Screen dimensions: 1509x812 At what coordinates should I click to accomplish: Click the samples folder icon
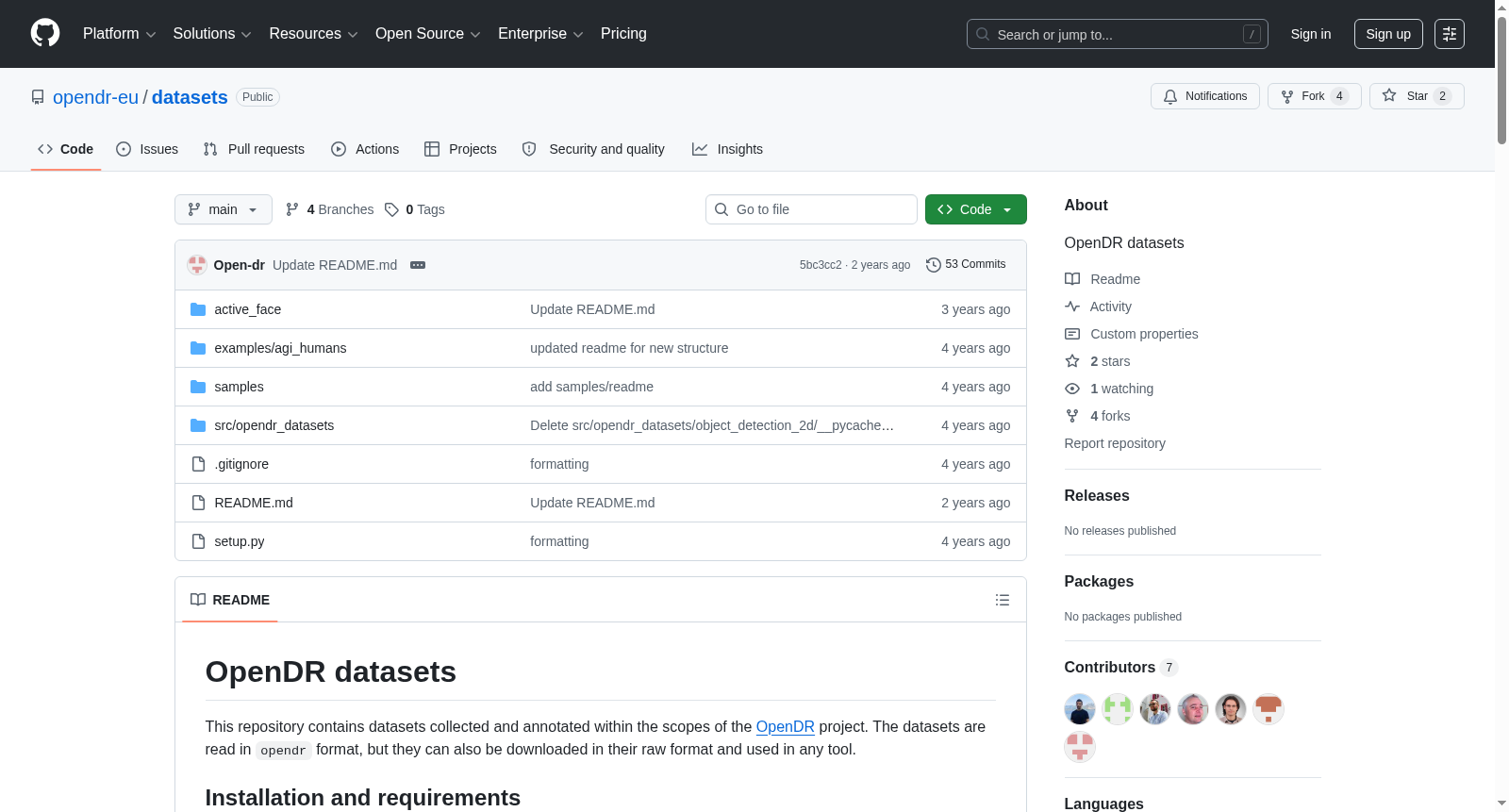coord(198,387)
